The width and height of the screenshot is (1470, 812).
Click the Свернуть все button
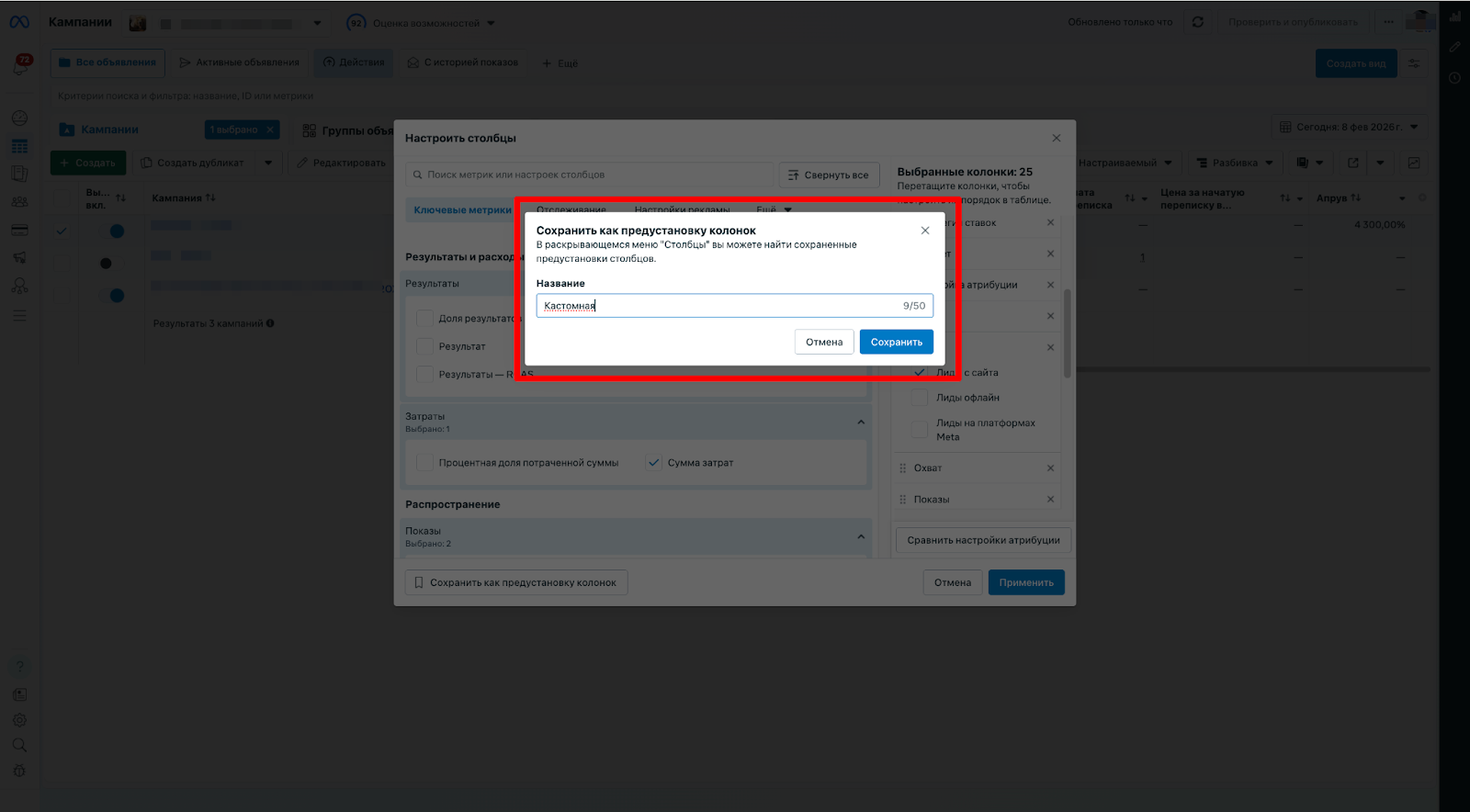click(x=830, y=175)
